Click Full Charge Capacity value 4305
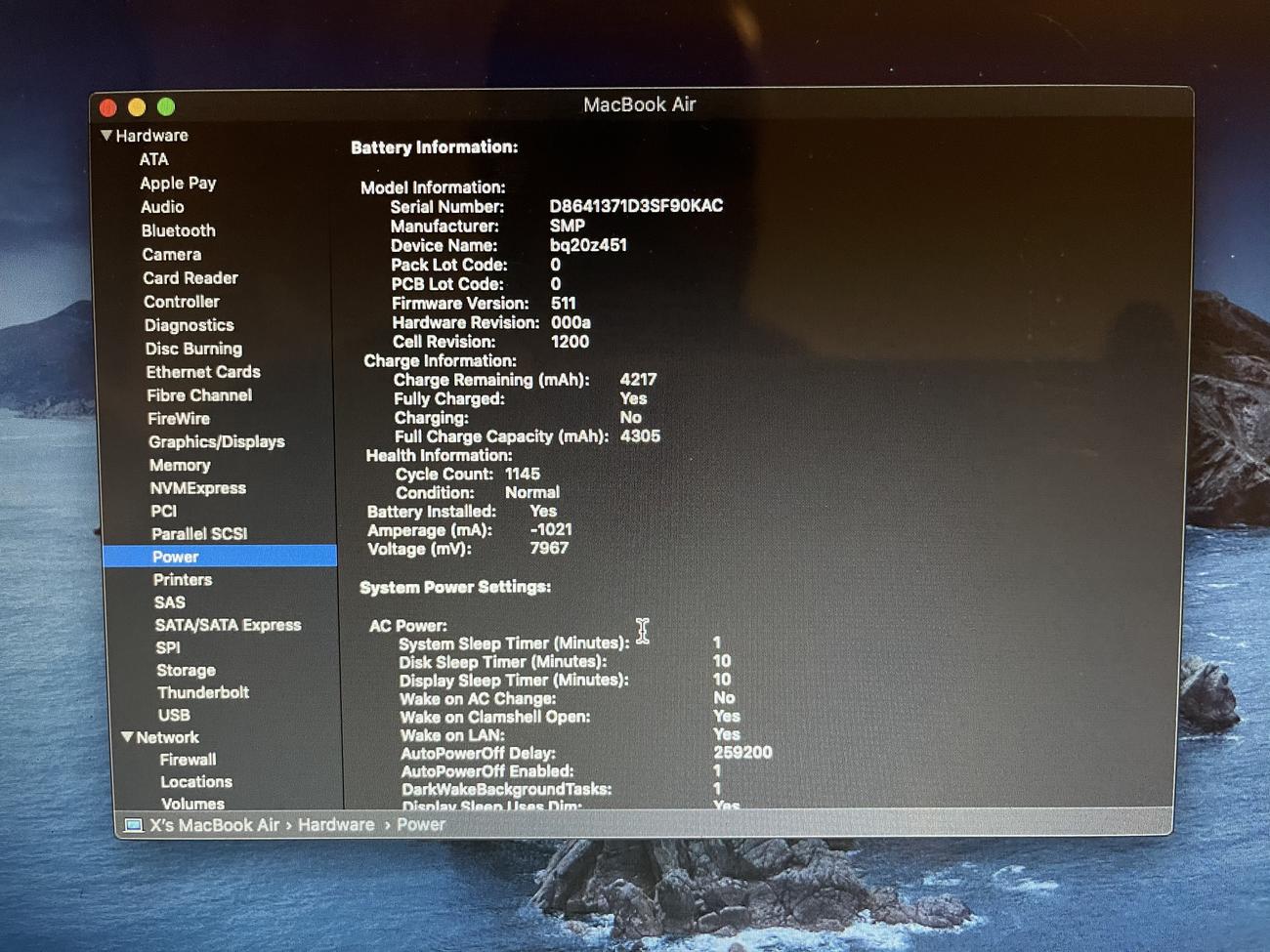The width and height of the screenshot is (1270, 952). pyautogui.click(x=640, y=436)
